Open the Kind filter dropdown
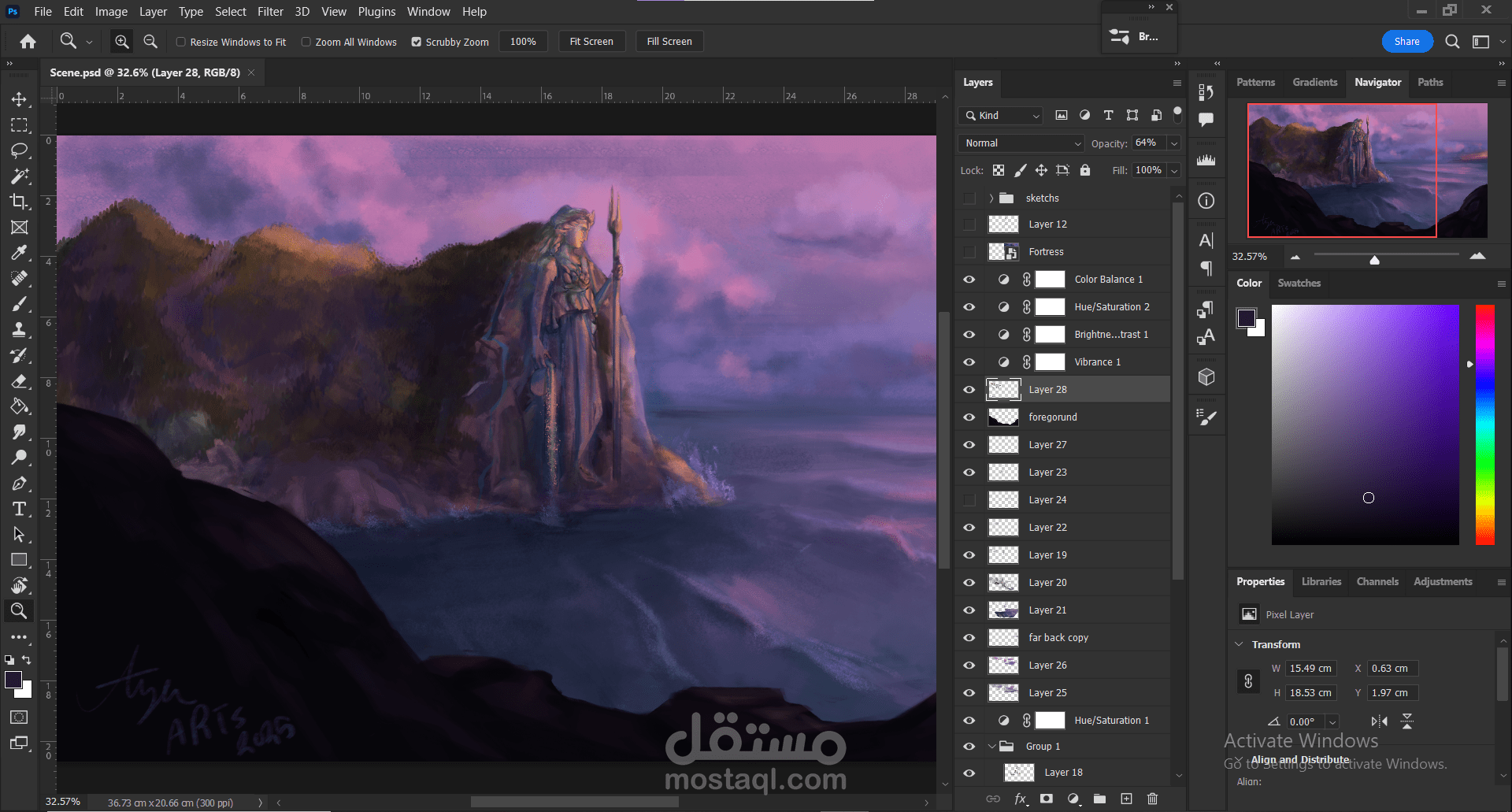This screenshot has height=812, width=1512. pyautogui.click(x=1001, y=116)
